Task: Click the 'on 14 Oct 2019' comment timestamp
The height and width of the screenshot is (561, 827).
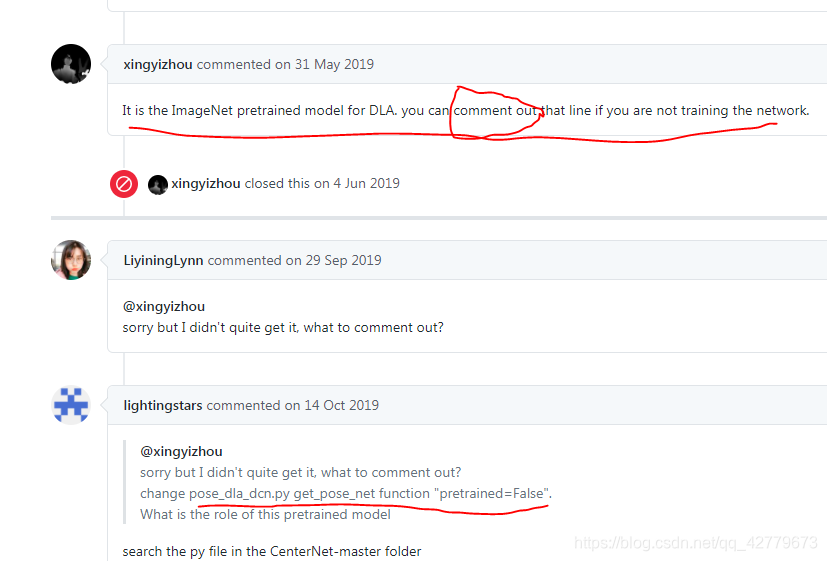Action: click(332, 405)
